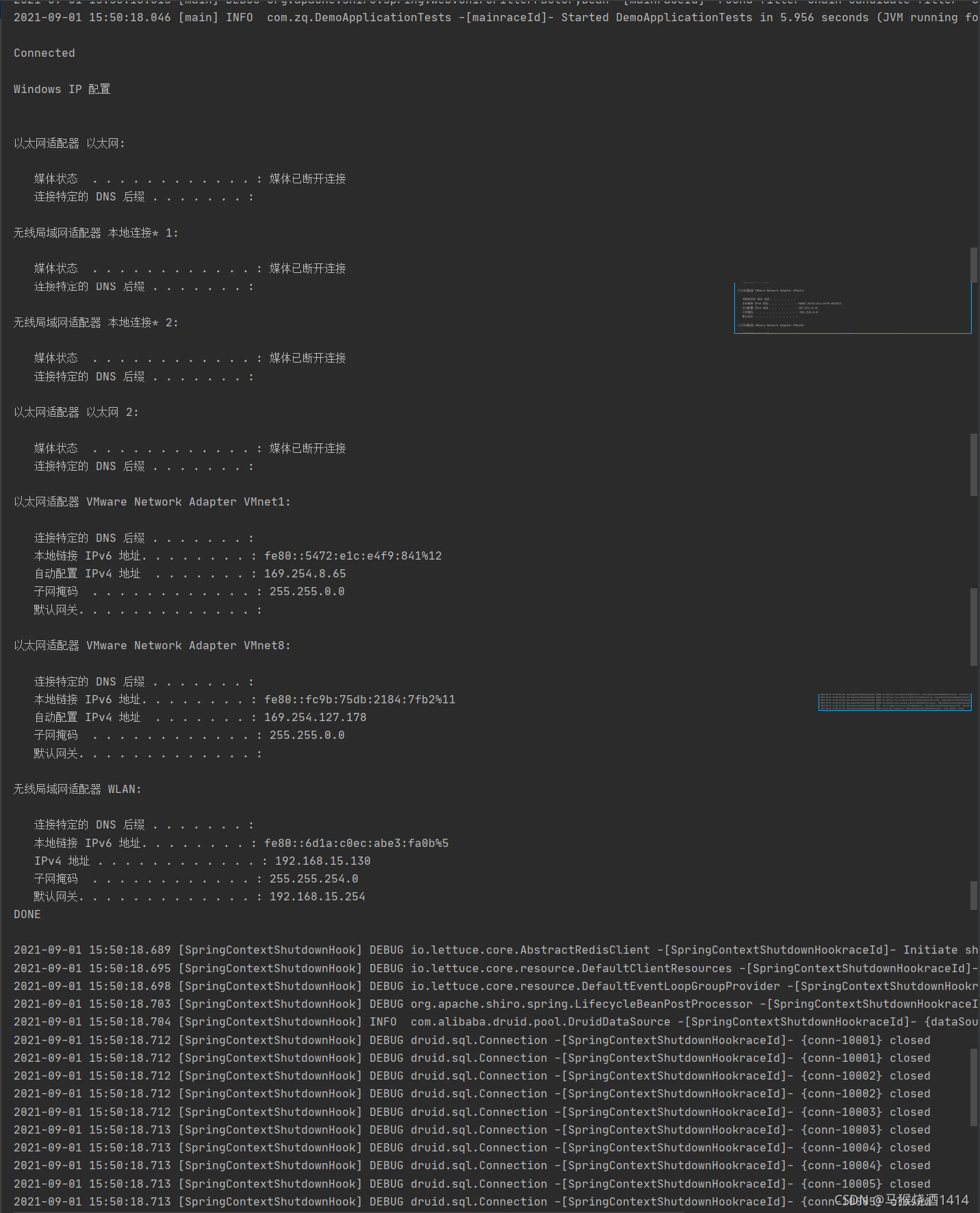Screen dimensions: 980x1213
Task: Select the WLAN IPv4 address 192.168.15.130
Action: pos(323,861)
